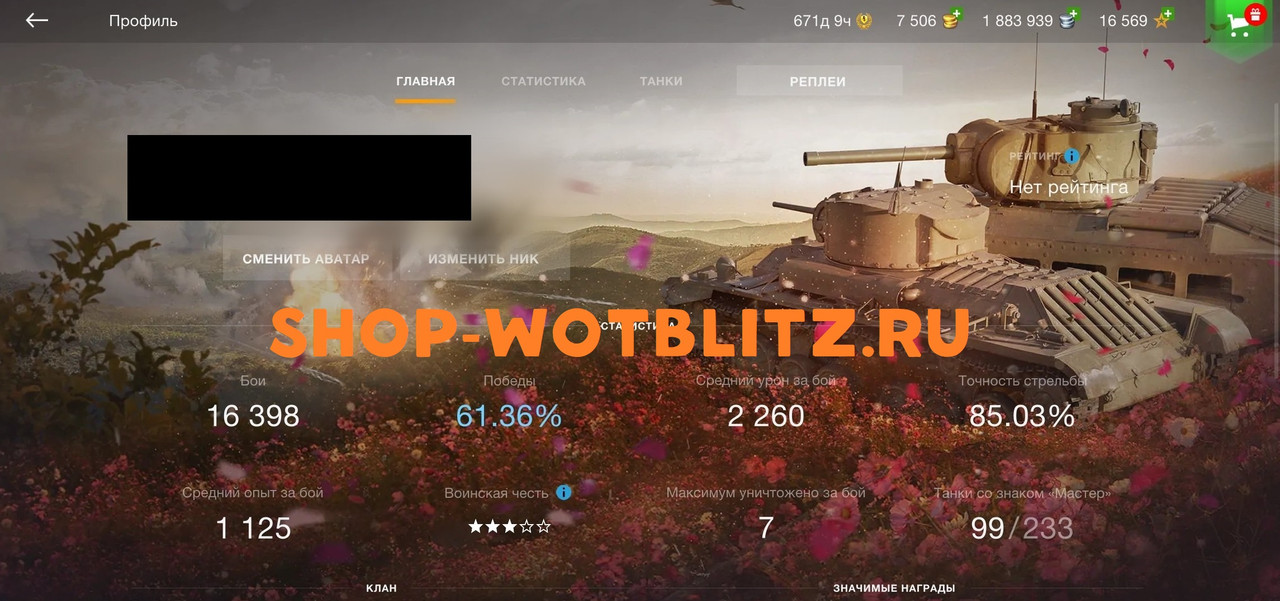Screen dimensions: 1280x601
Task: Select the Главная tab
Action: click(425, 81)
